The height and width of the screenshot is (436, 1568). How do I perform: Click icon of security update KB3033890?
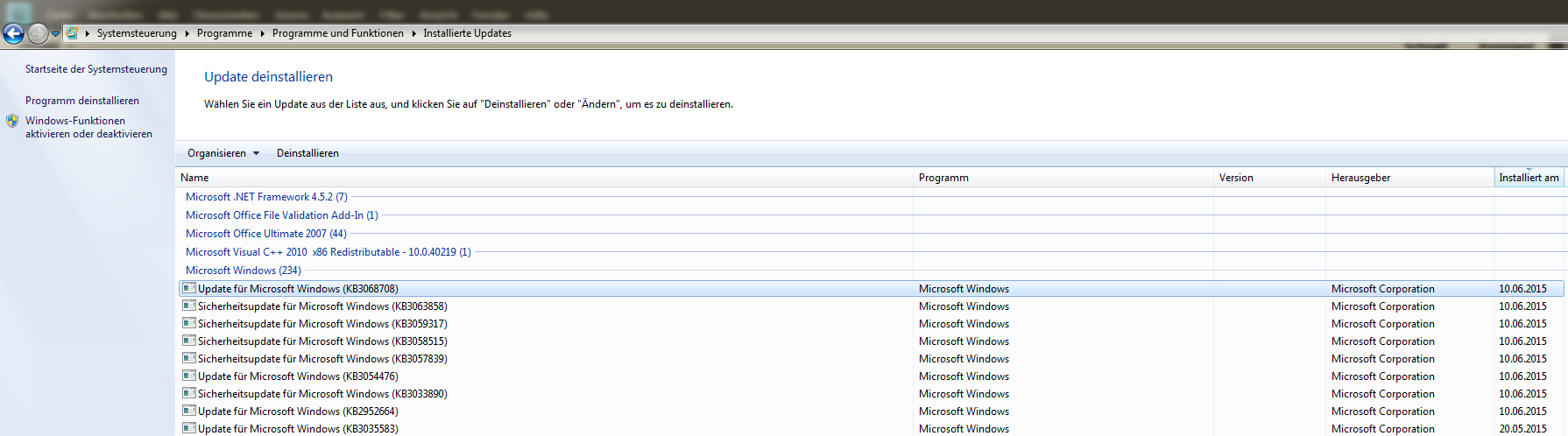[189, 393]
